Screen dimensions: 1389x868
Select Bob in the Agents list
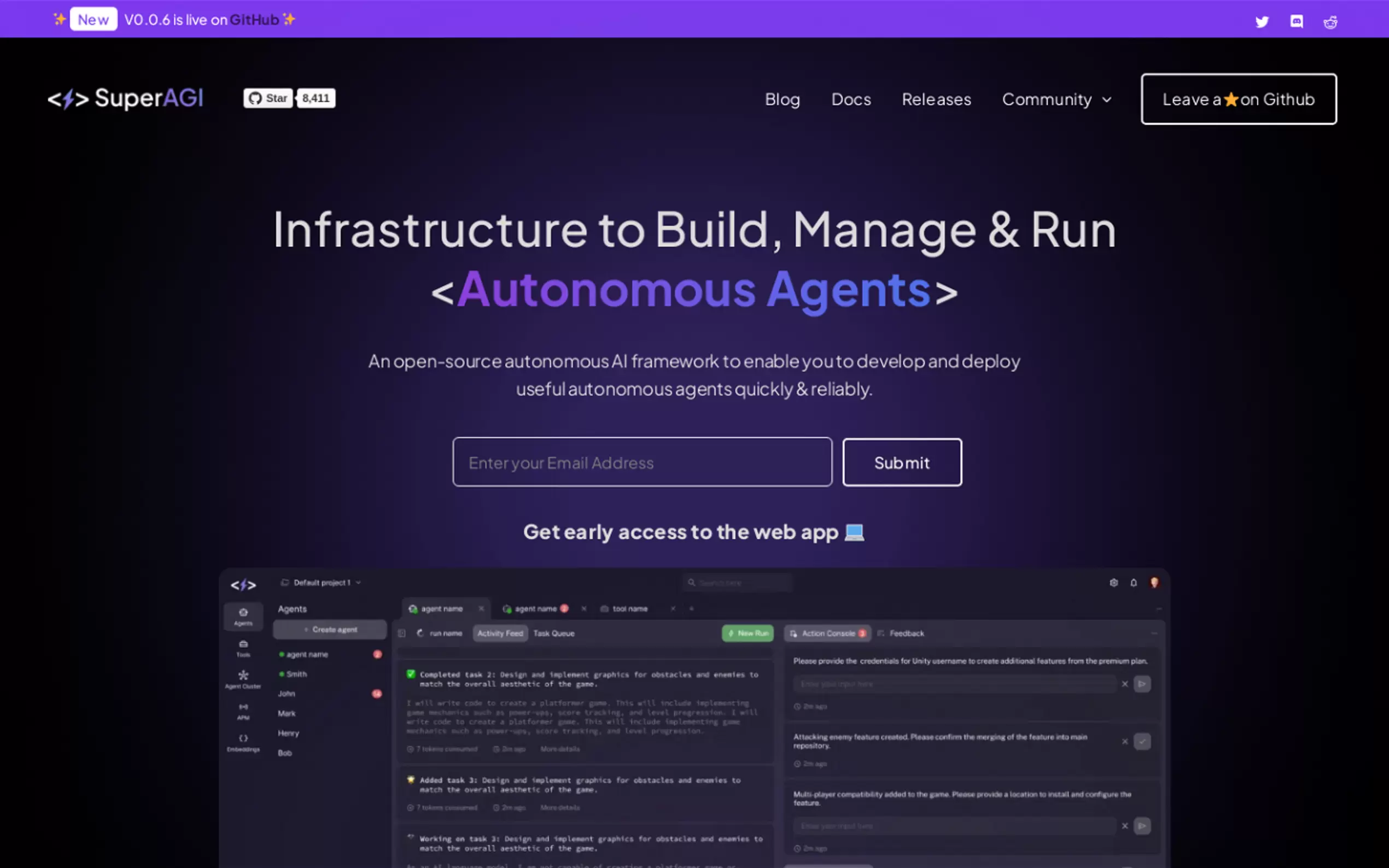pyautogui.click(x=285, y=753)
